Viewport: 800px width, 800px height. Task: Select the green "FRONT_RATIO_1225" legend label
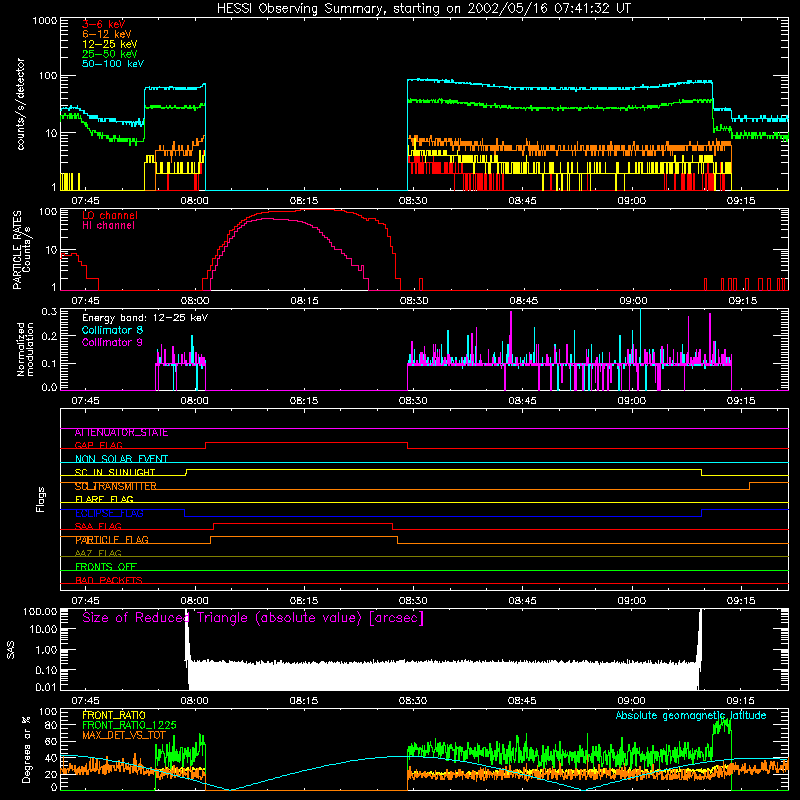[x=129, y=725]
